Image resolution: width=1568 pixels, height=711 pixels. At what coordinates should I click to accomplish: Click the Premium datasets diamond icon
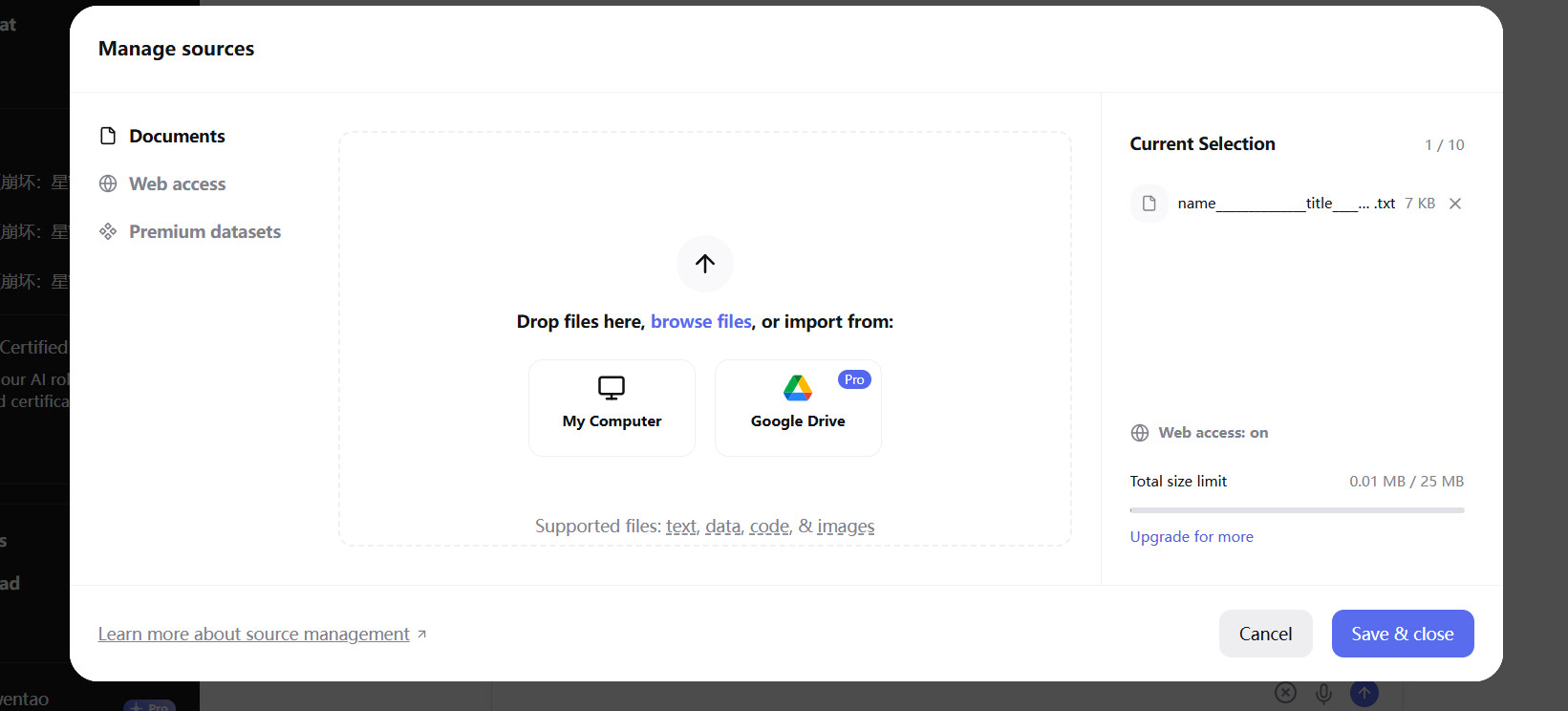tap(108, 231)
